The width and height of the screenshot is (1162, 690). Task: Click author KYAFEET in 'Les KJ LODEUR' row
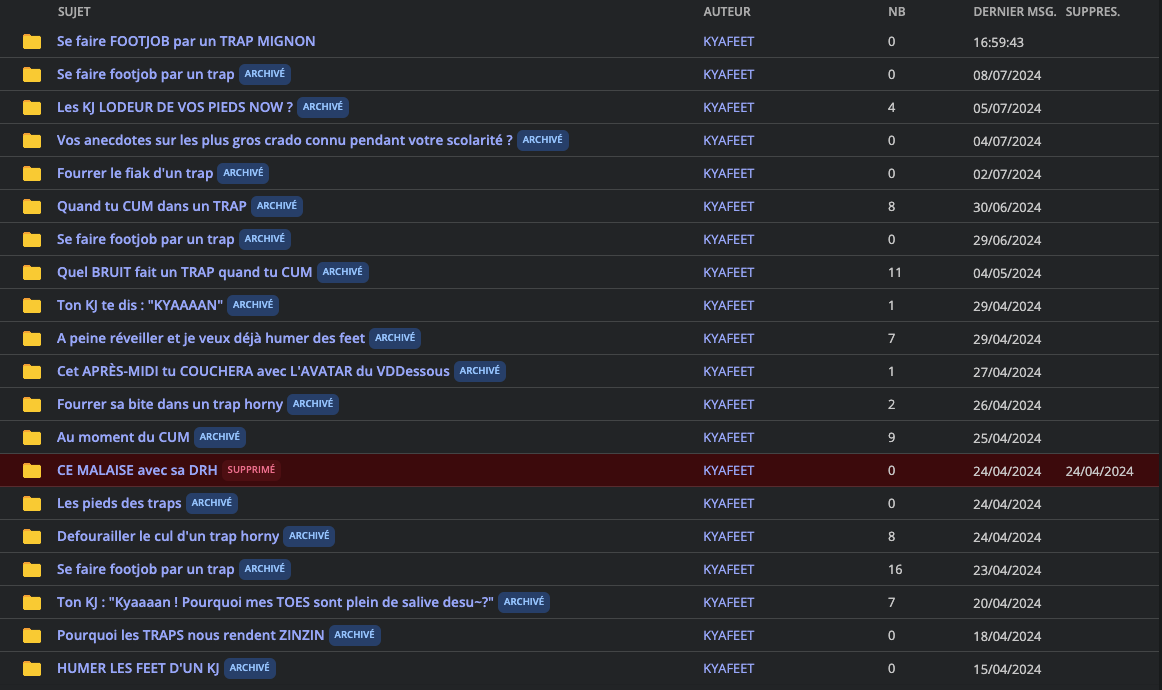728,107
